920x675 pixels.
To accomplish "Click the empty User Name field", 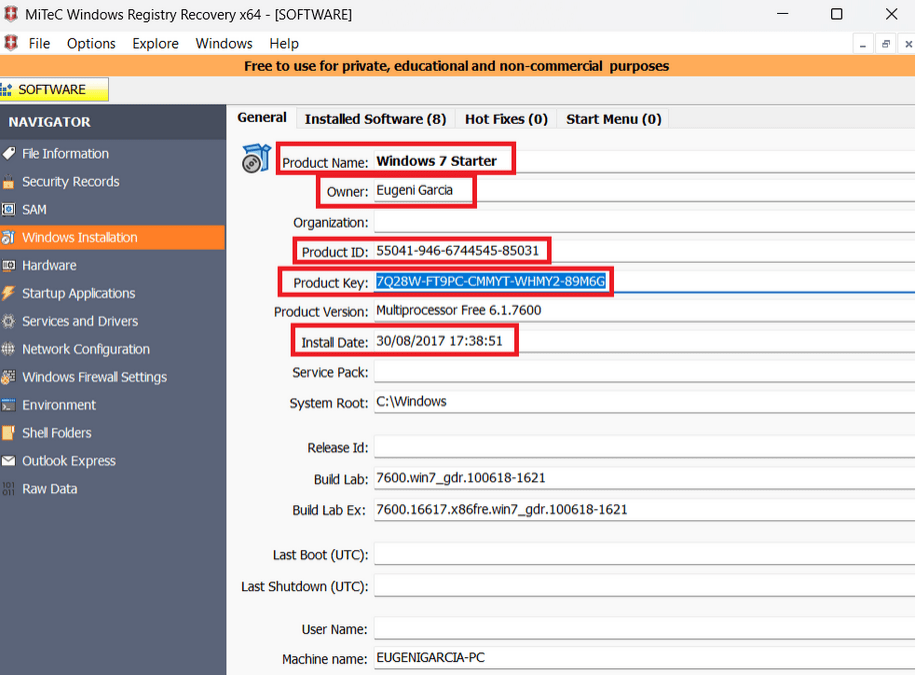I will point(644,629).
